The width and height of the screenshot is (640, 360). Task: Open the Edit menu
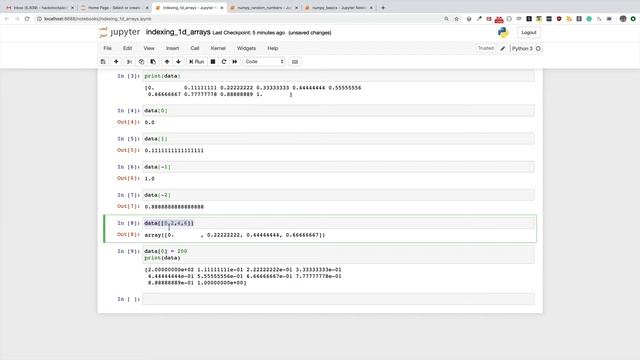(127, 48)
